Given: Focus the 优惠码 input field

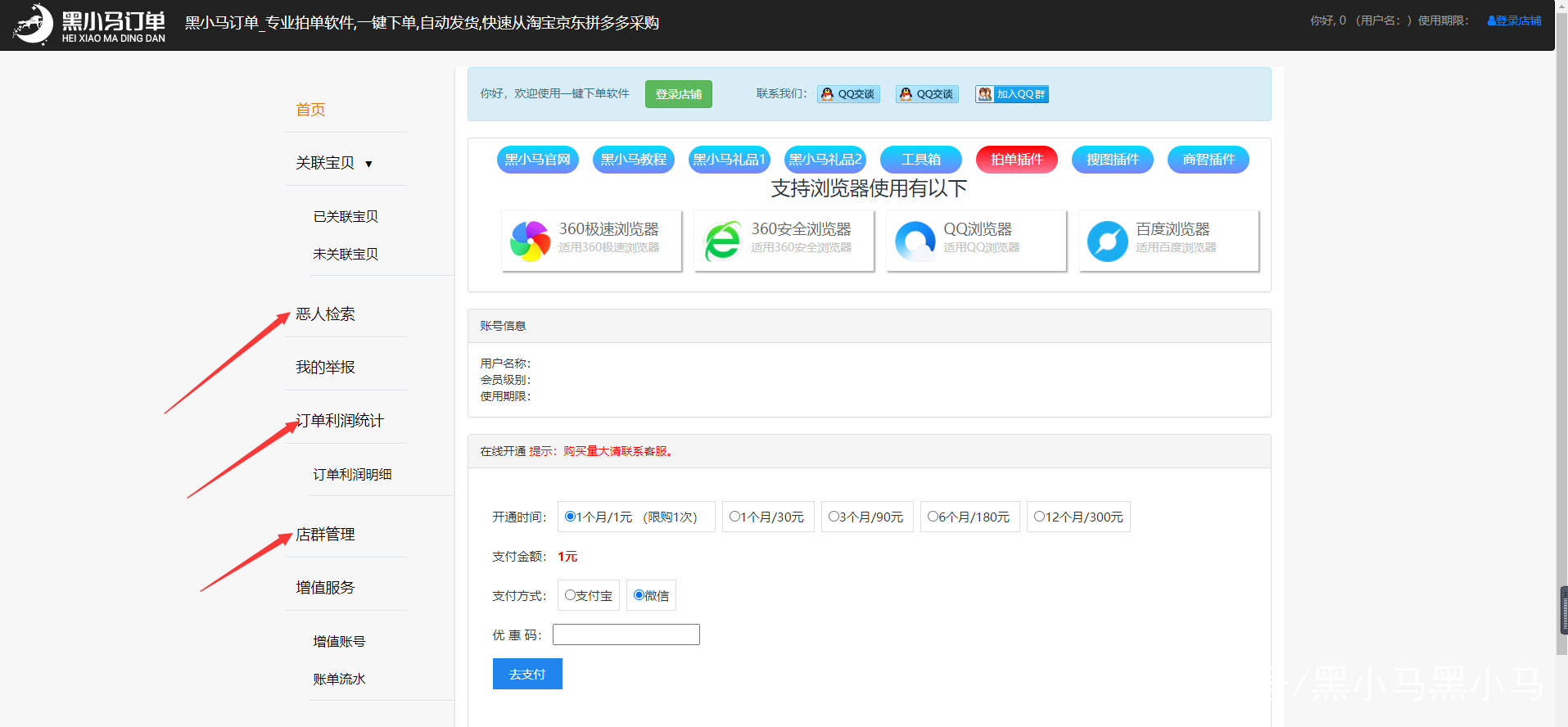Looking at the screenshot, I should point(626,634).
